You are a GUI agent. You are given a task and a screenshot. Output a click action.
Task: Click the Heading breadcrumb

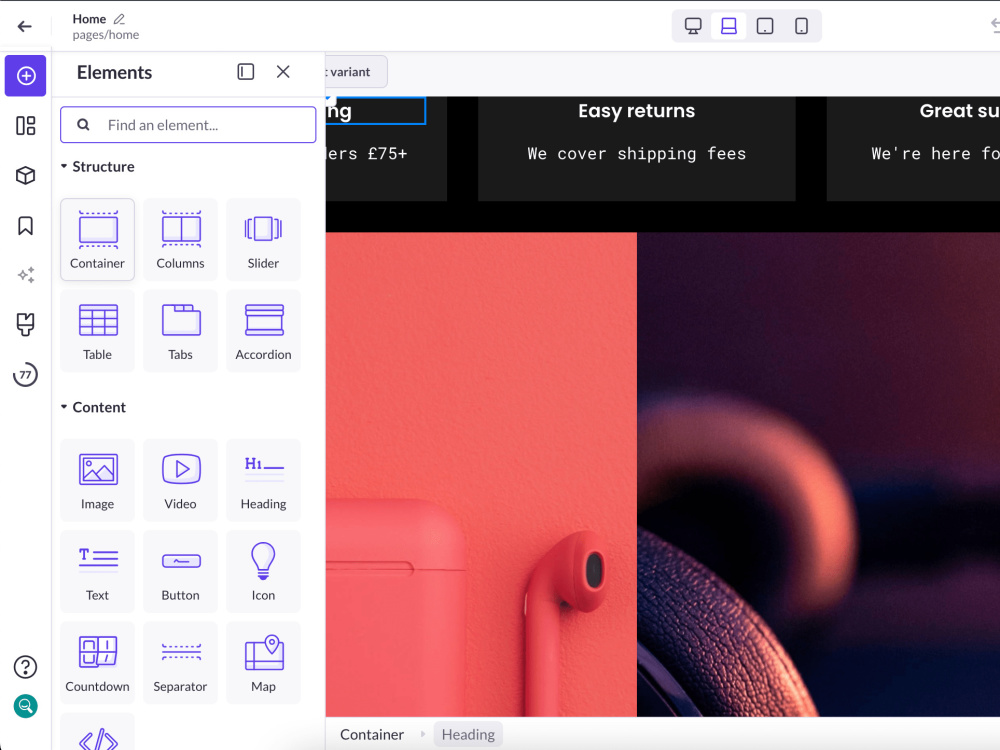(x=468, y=735)
